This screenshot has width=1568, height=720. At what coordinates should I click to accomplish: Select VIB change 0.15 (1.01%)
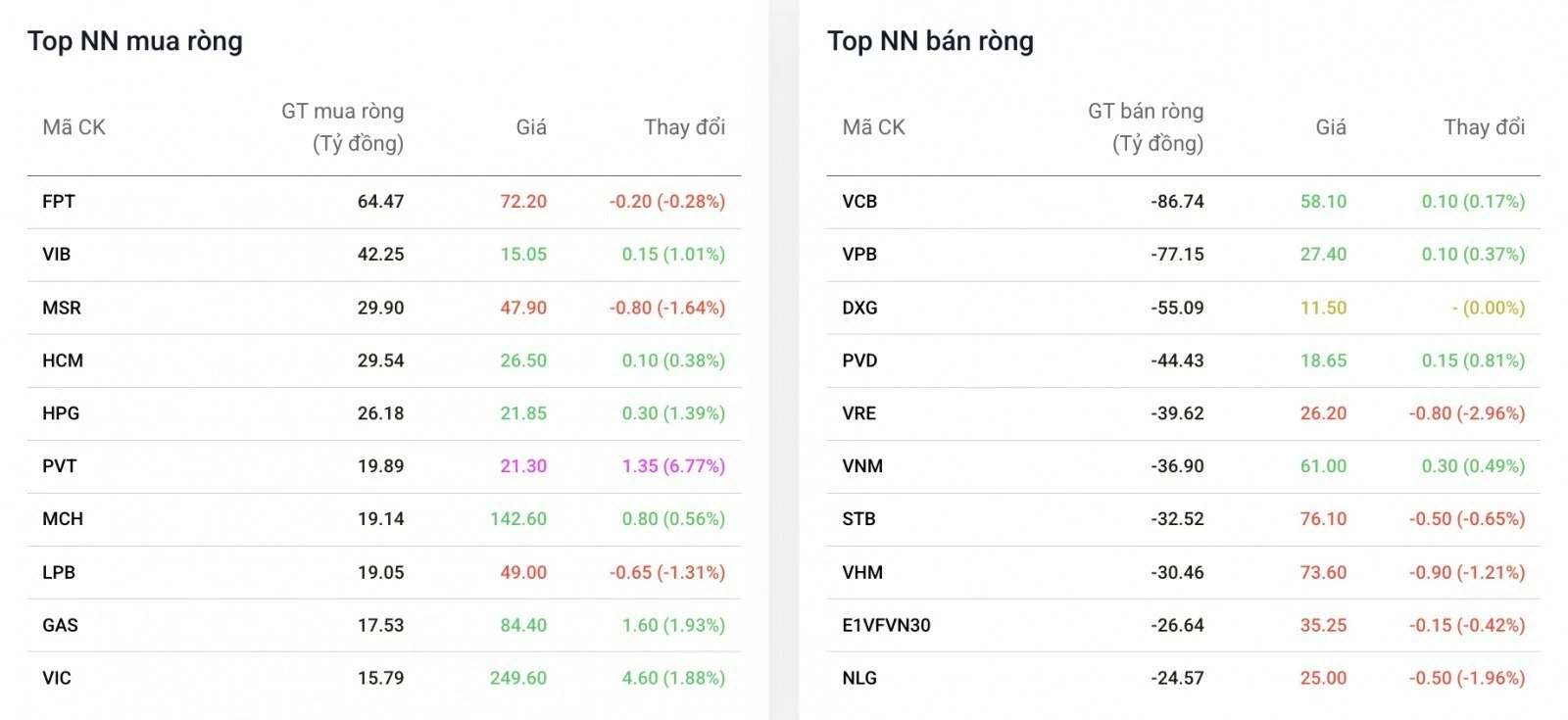673,255
